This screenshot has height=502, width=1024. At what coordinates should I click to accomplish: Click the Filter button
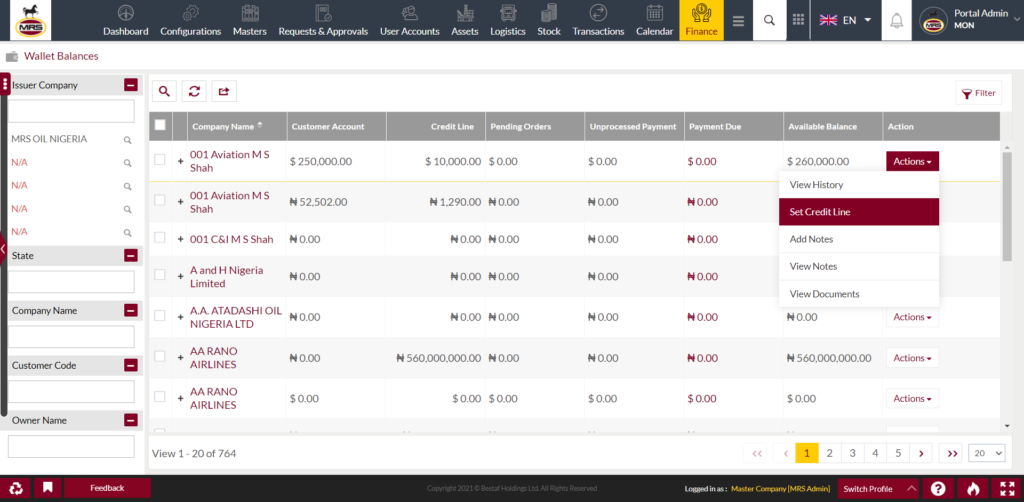click(978, 93)
